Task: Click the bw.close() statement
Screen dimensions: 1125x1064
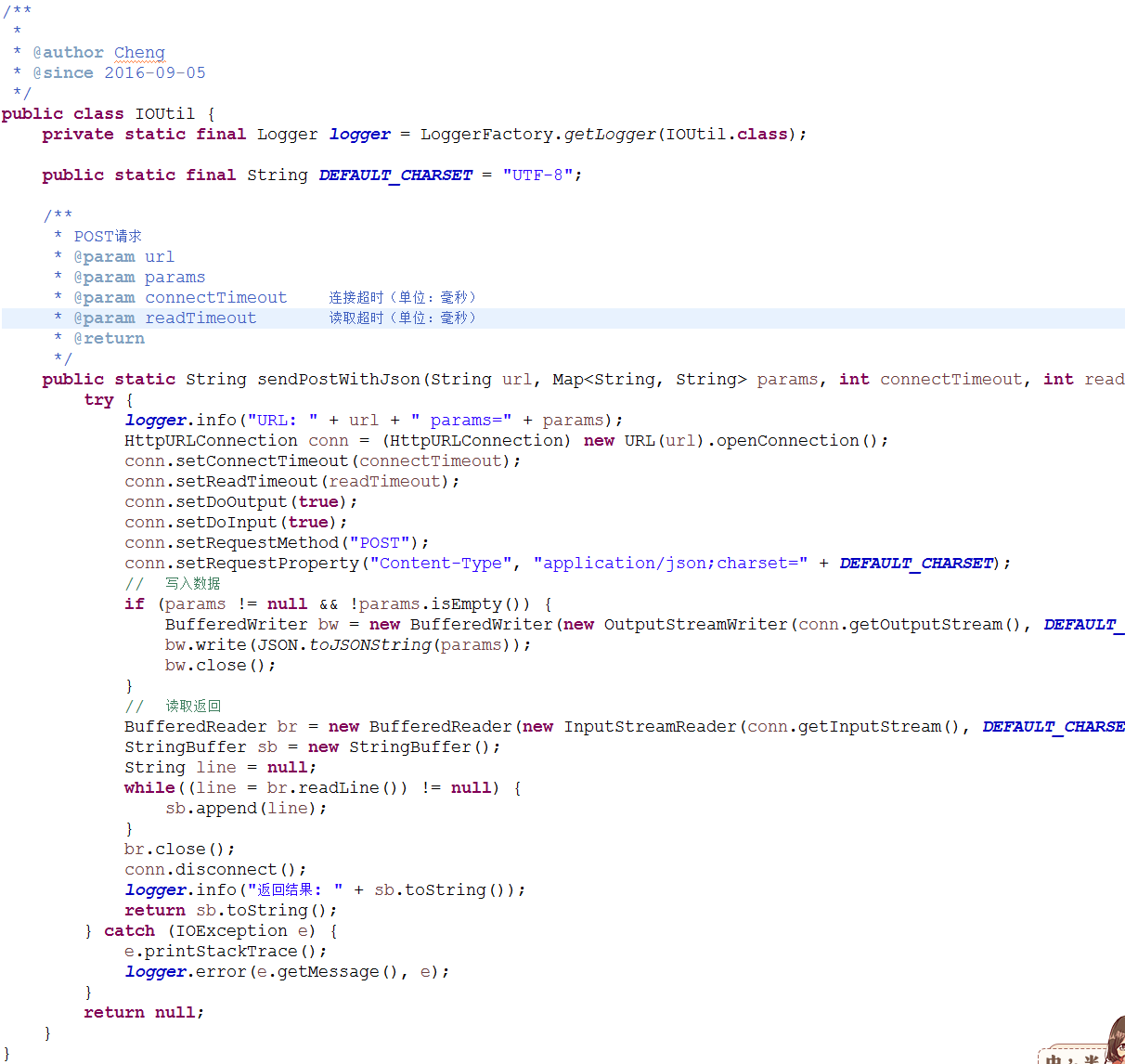Action: pyautogui.click(x=221, y=666)
